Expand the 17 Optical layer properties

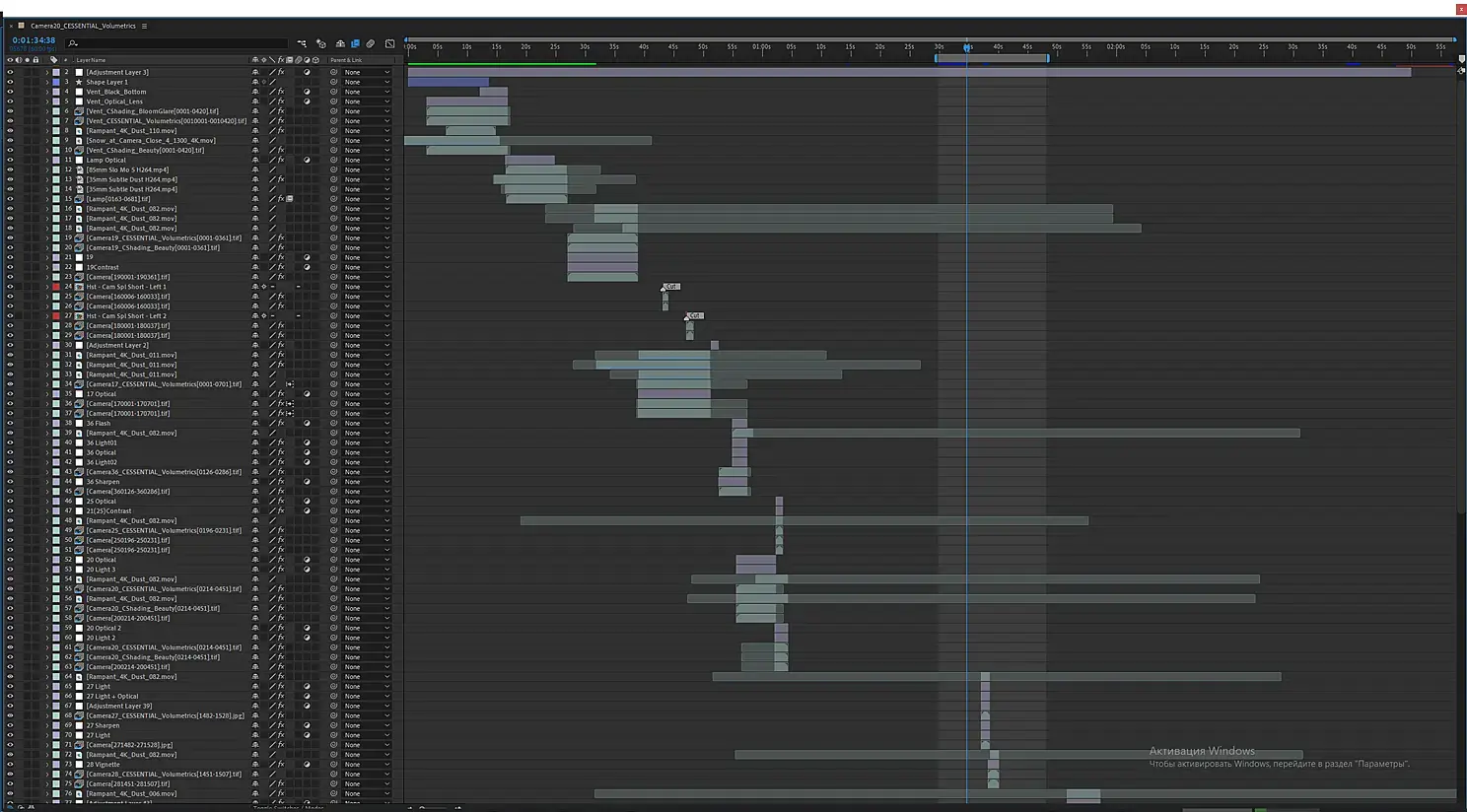(46, 394)
